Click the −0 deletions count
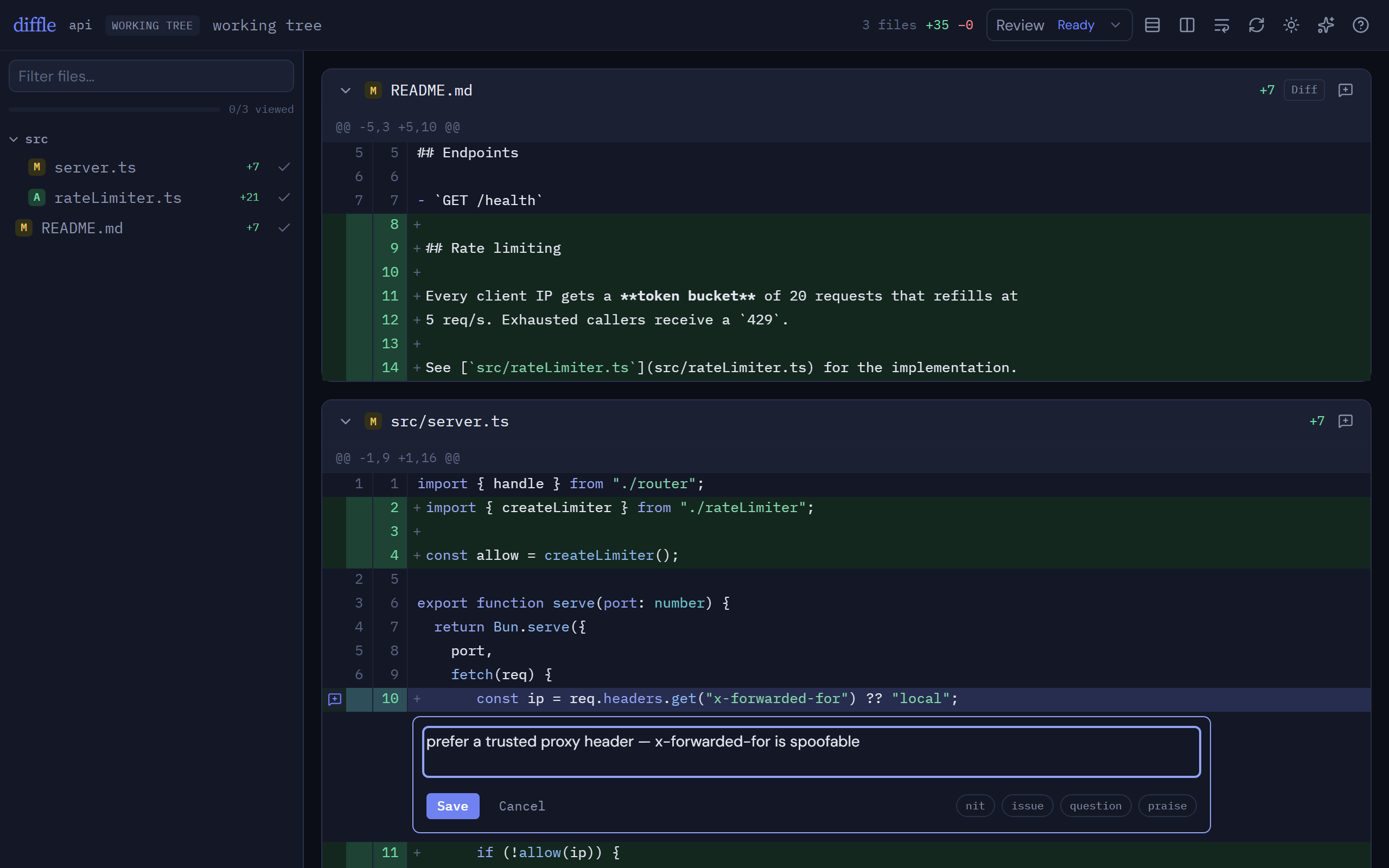1389x868 pixels. point(965,25)
